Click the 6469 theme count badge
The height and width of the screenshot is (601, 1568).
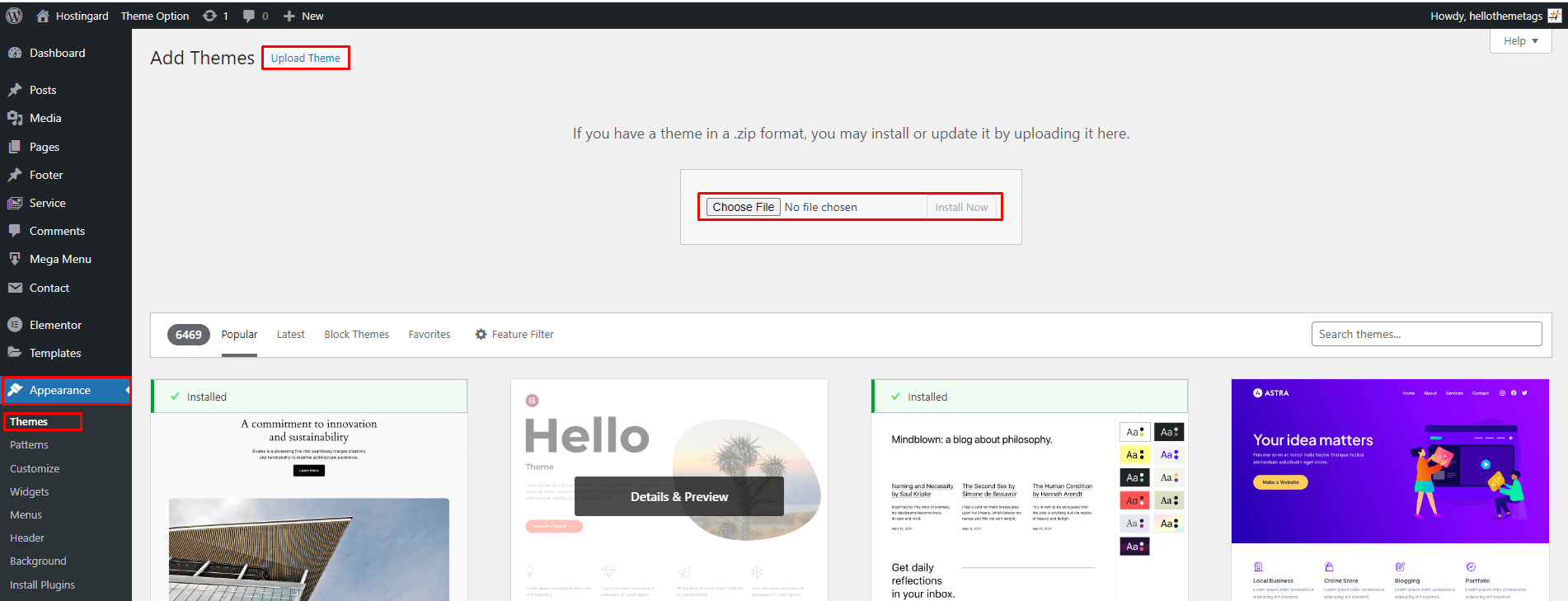click(x=188, y=334)
